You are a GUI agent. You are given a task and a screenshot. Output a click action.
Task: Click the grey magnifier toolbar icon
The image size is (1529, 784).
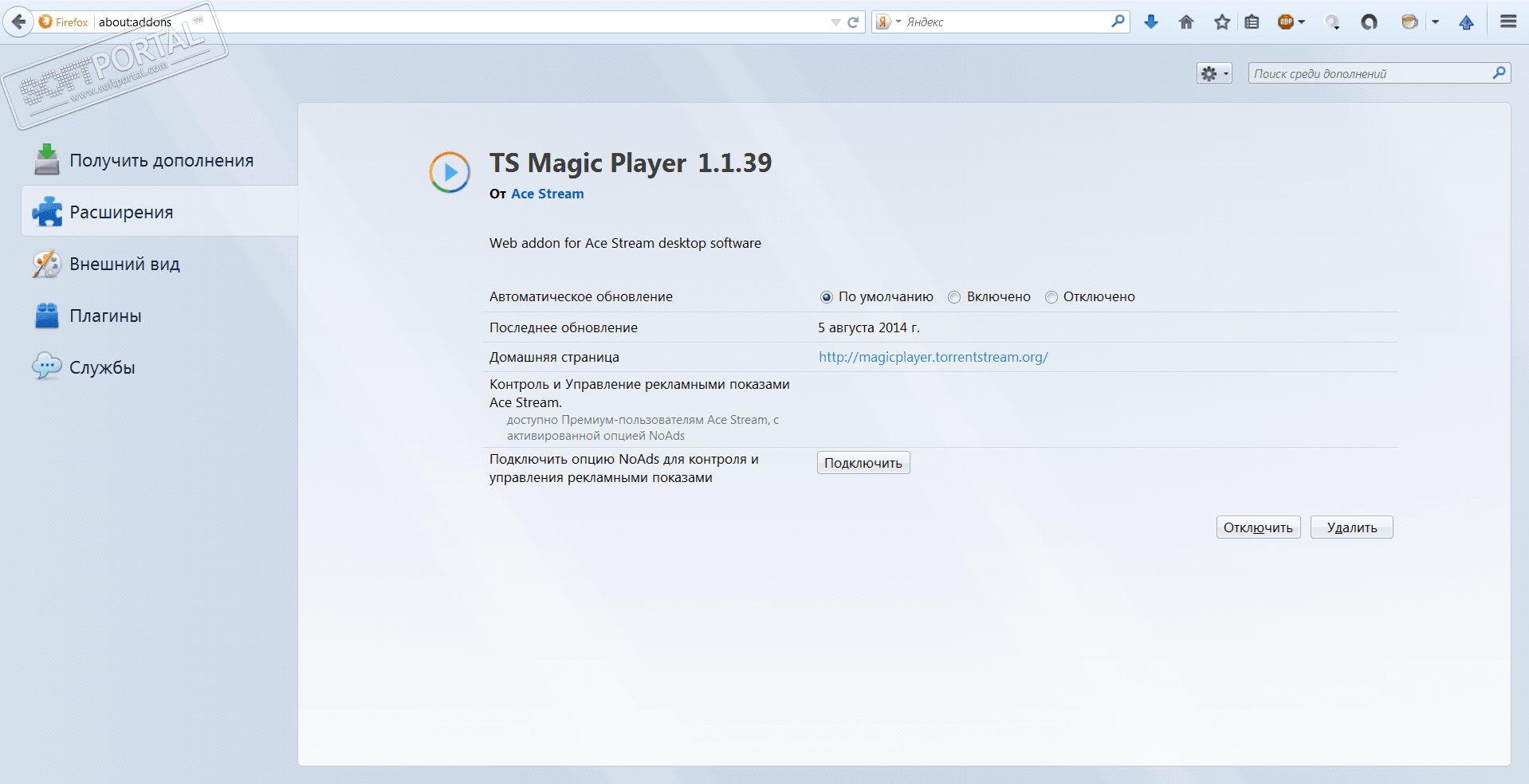[1332, 22]
